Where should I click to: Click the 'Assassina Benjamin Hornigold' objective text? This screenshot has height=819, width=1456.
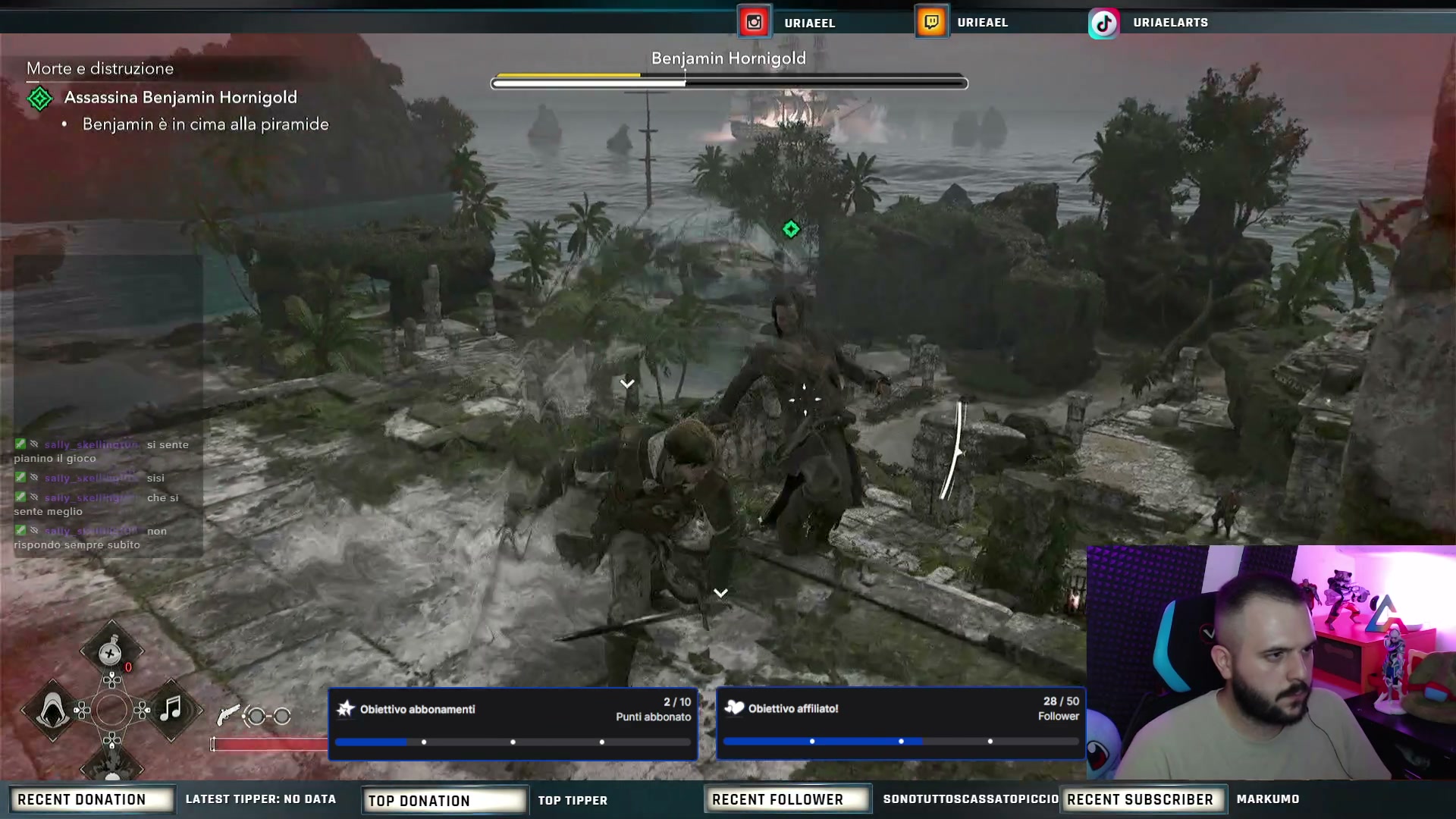[180, 97]
